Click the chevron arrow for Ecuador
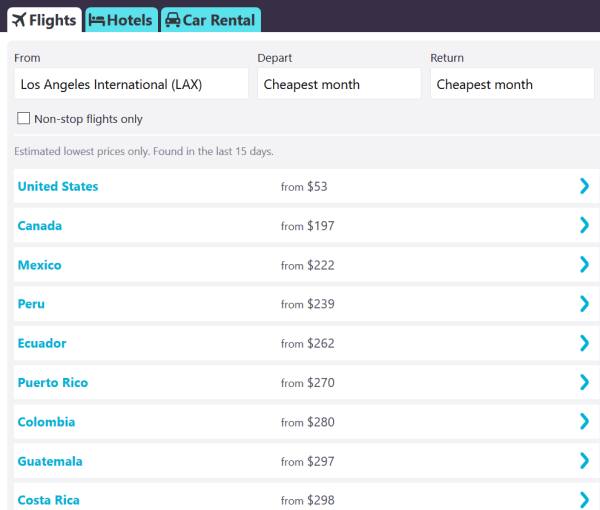The image size is (600, 510). [585, 343]
